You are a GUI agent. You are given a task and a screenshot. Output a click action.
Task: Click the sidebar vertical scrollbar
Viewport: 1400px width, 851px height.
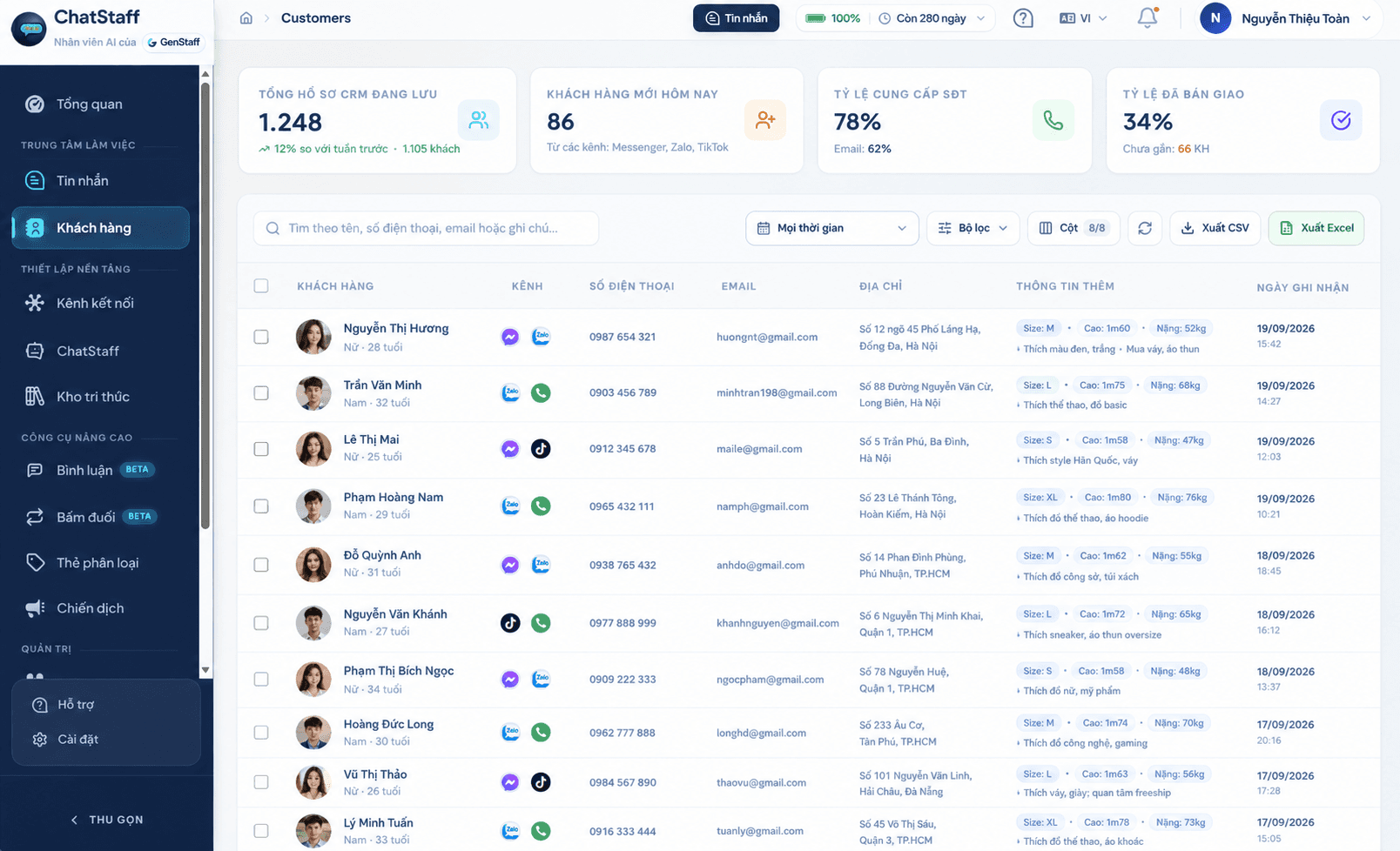tap(205, 305)
